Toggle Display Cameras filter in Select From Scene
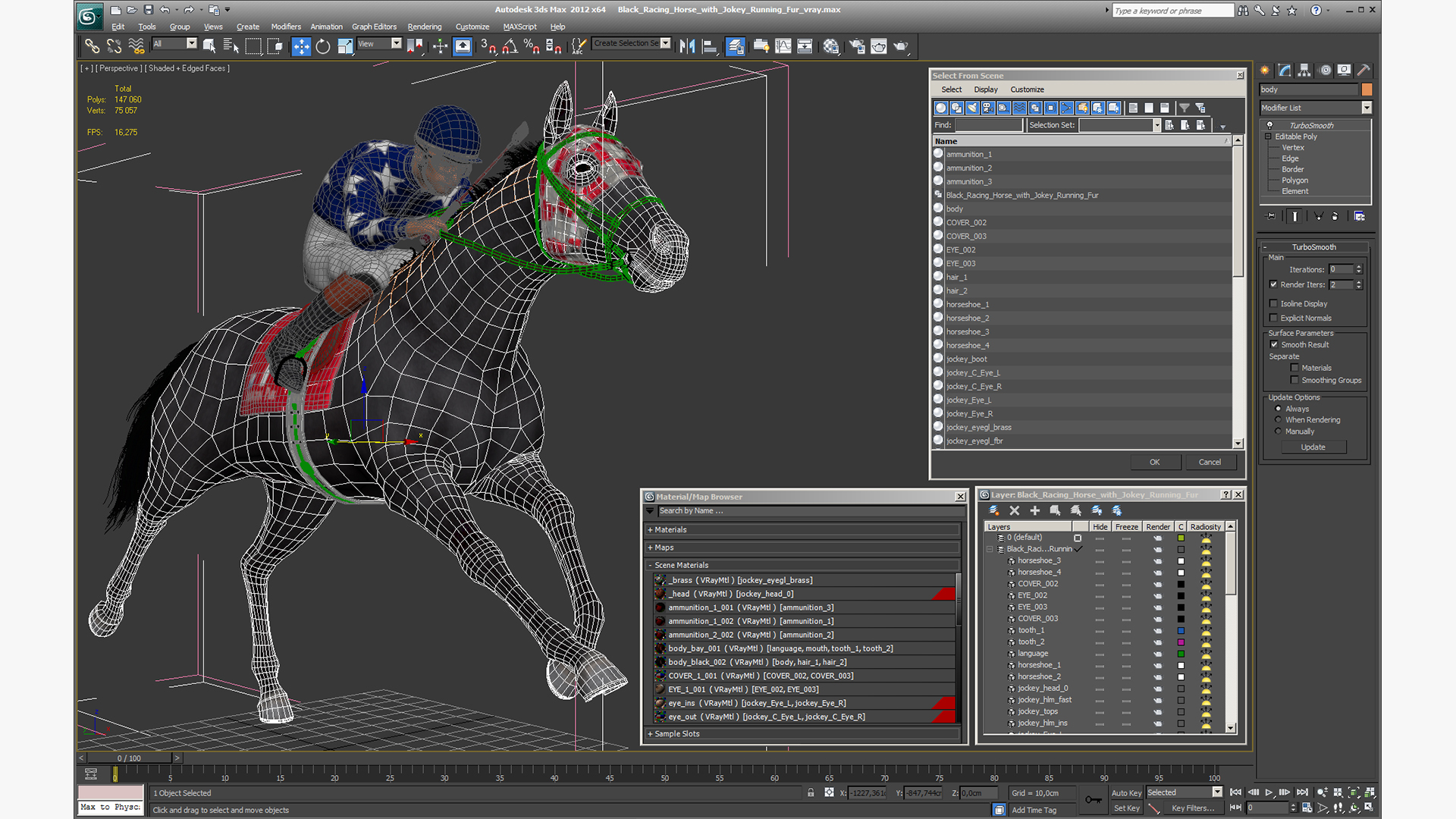This screenshot has width=1456, height=819. (x=988, y=108)
